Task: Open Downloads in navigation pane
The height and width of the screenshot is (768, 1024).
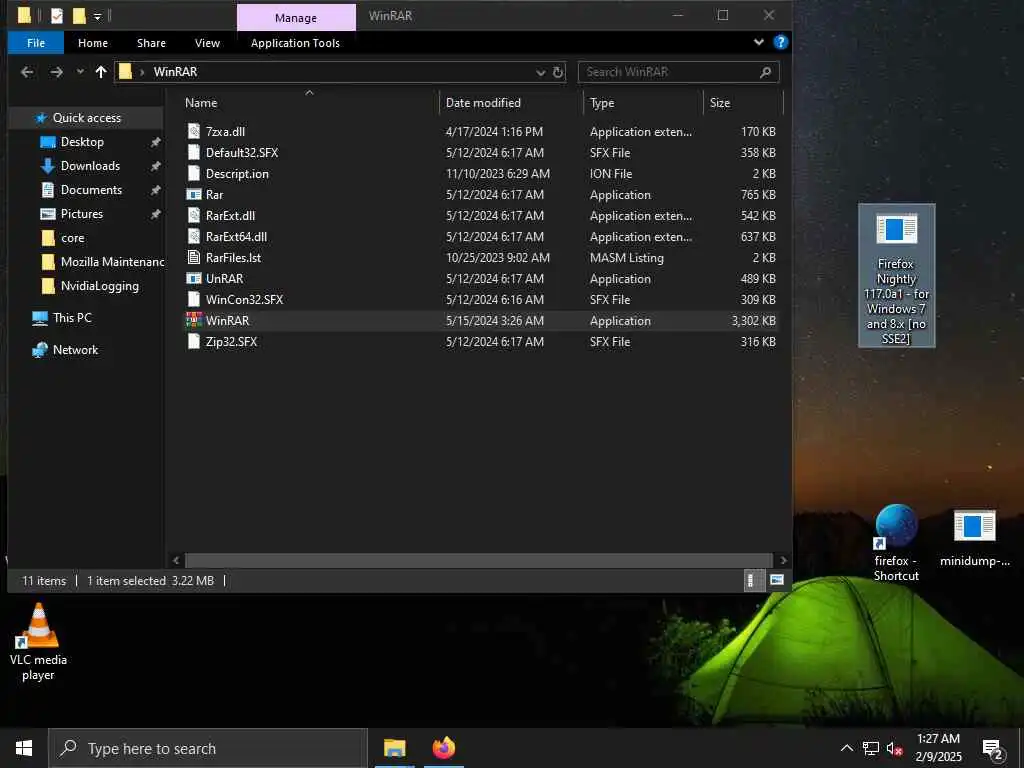Action: [x=90, y=166]
